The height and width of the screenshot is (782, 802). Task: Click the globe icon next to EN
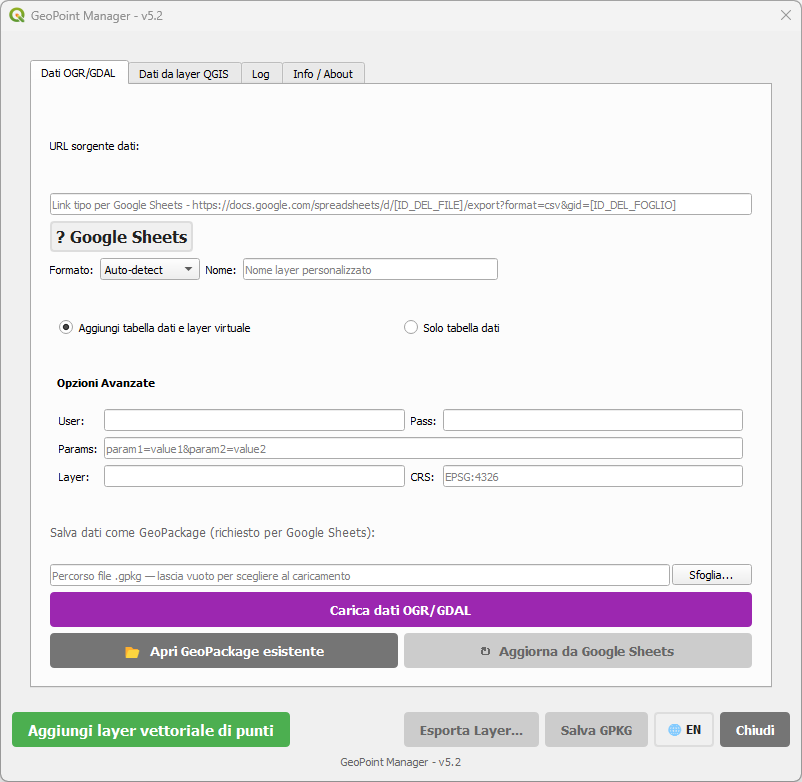point(674,730)
